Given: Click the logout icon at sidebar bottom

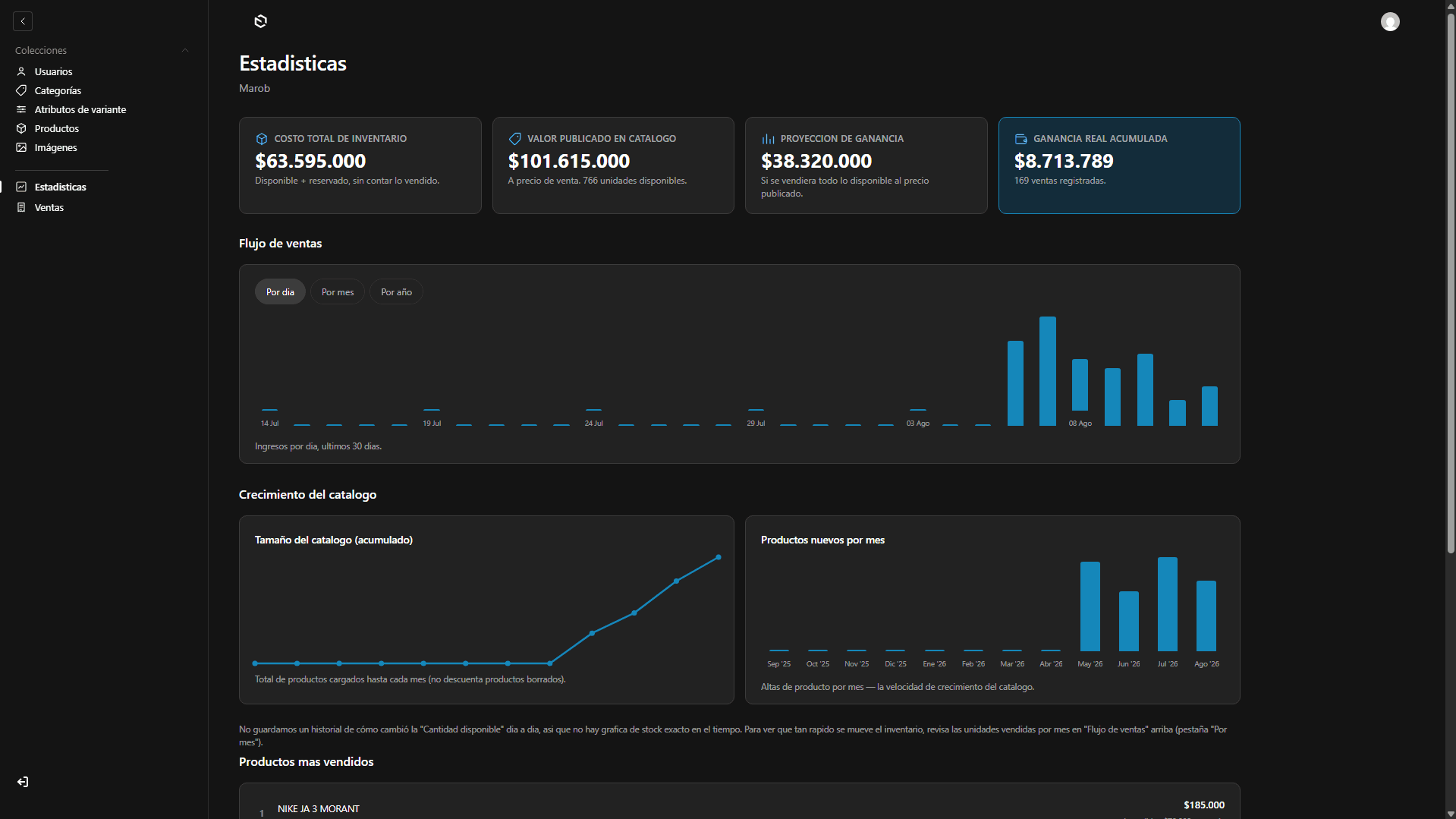Looking at the screenshot, I should pos(23,782).
